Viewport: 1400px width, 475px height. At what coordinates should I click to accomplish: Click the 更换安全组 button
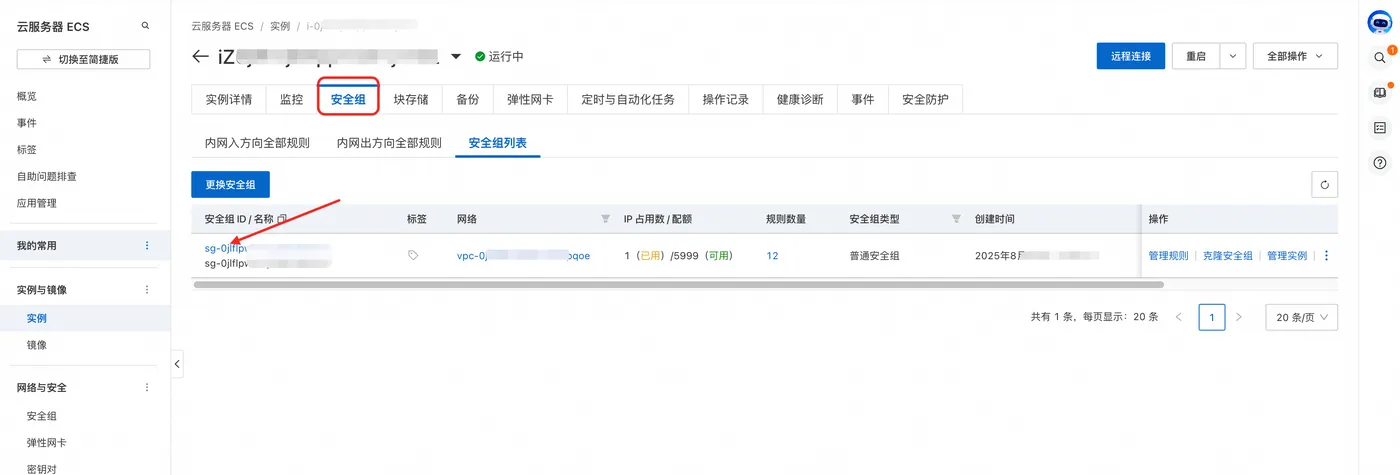coord(230,184)
